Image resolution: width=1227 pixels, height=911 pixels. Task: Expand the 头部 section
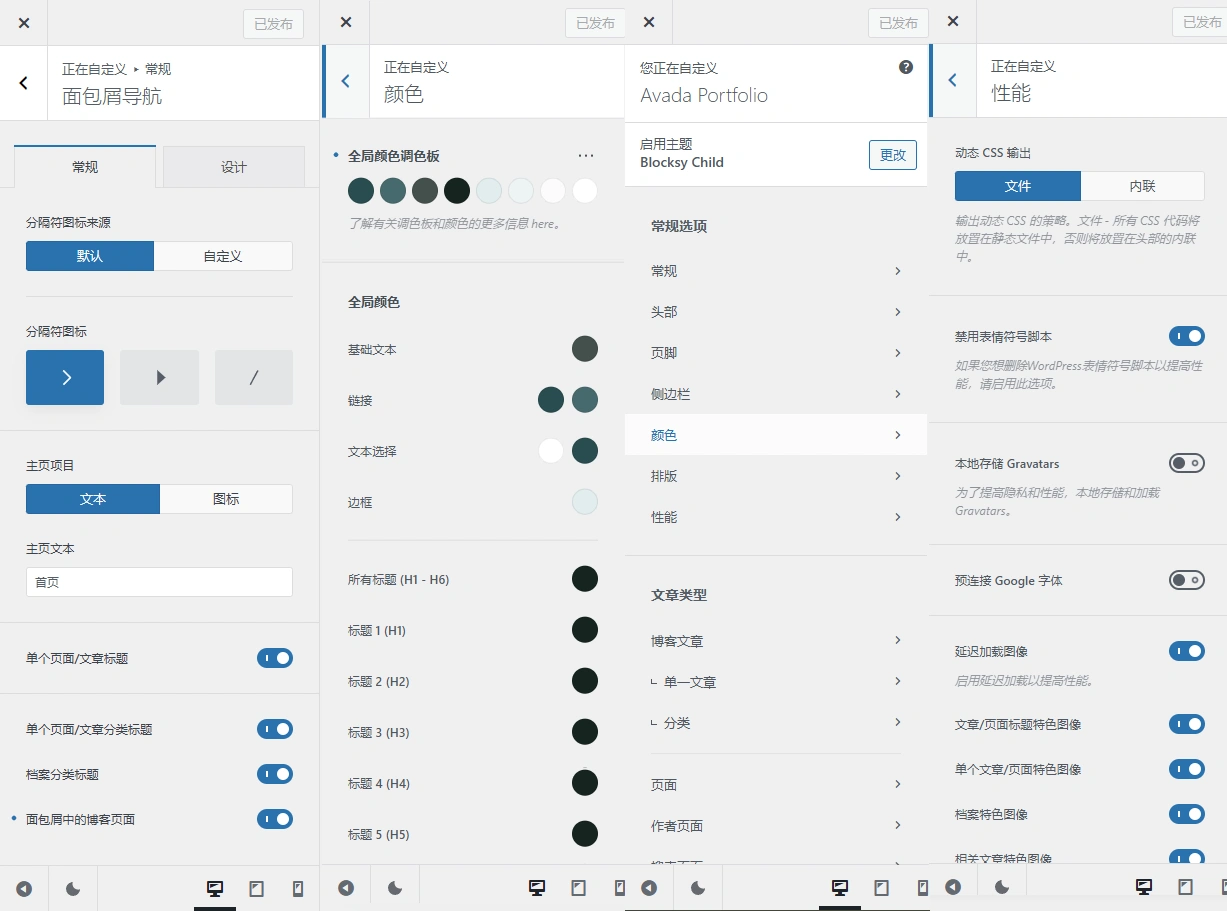tap(776, 311)
